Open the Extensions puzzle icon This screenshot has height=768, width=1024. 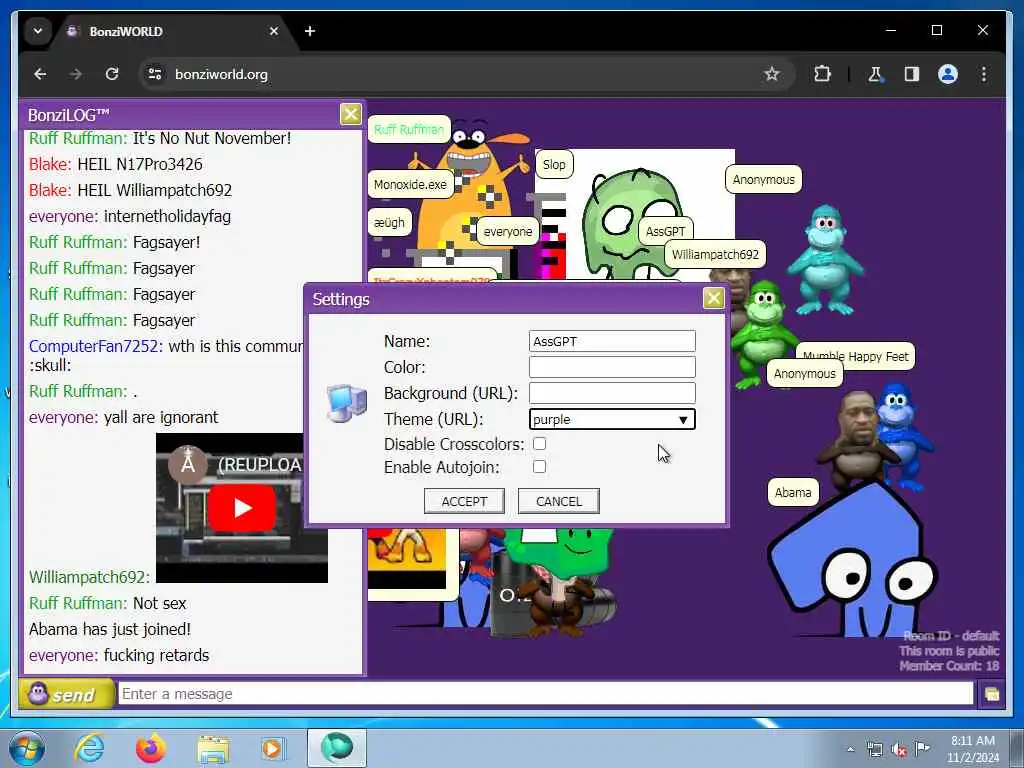tap(822, 74)
